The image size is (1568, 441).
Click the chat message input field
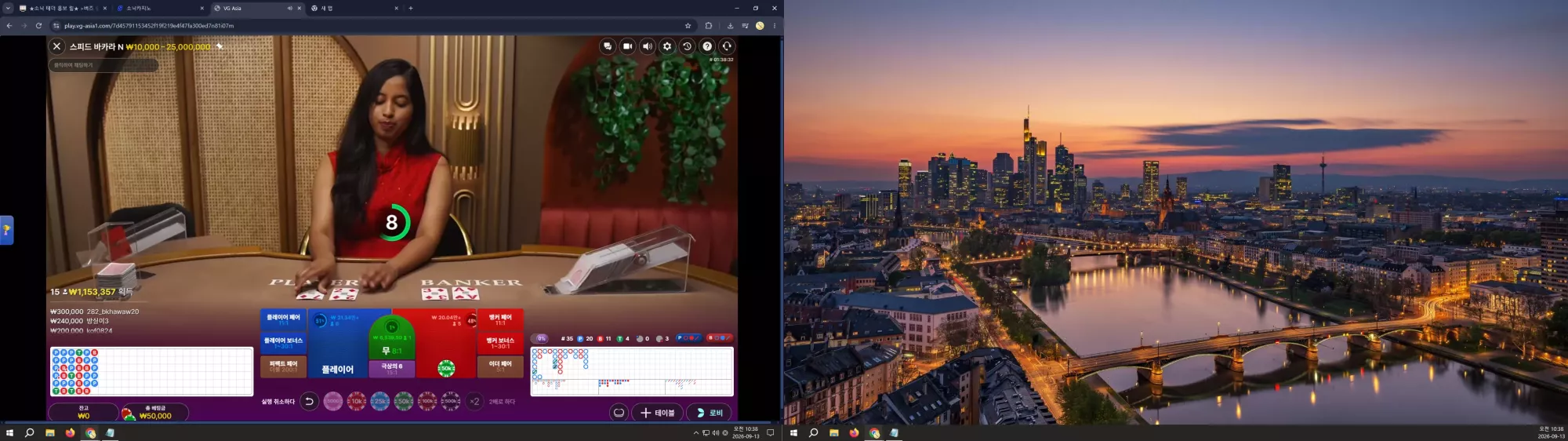pyautogui.click(x=104, y=65)
